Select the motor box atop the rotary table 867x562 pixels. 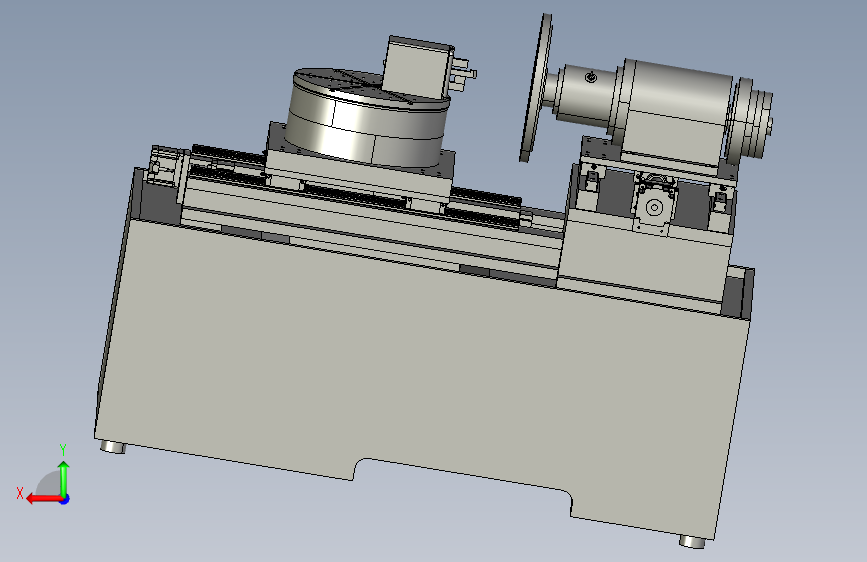(419, 69)
